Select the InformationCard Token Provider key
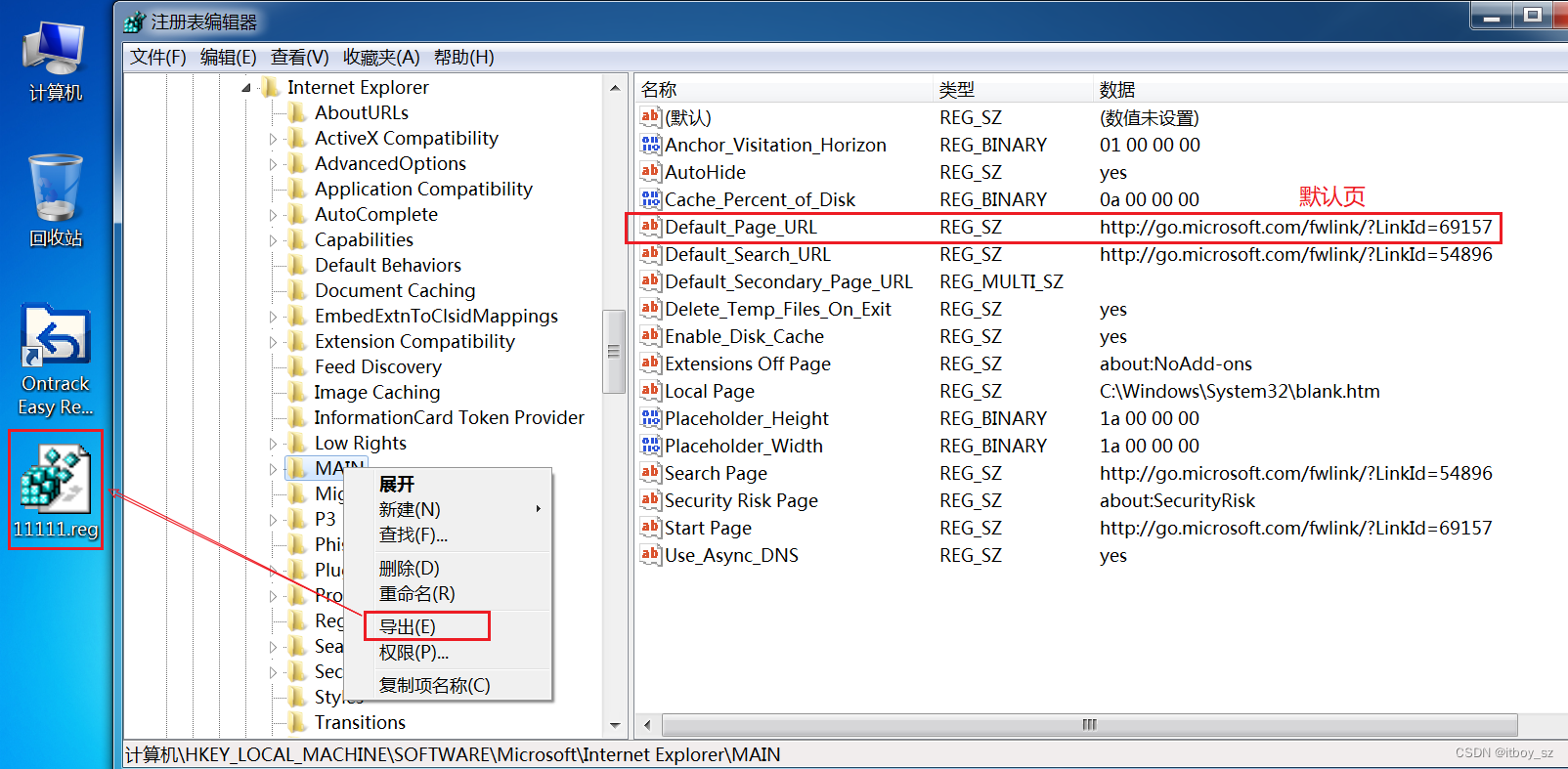Screen dimensions: 1568x769 [449, 417]
